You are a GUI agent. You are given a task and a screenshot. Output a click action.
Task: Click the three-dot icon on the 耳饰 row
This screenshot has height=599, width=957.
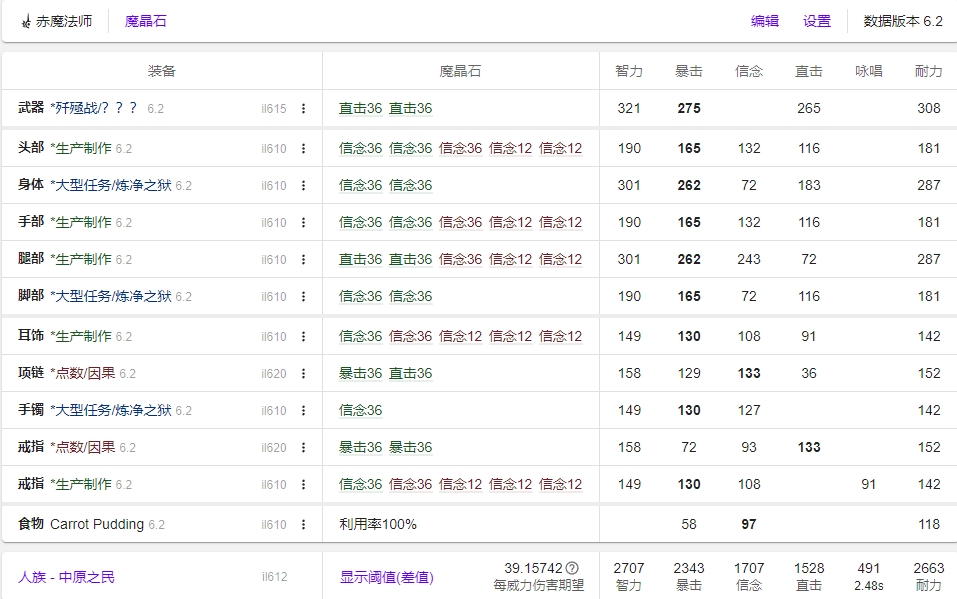tap(304, 337)
